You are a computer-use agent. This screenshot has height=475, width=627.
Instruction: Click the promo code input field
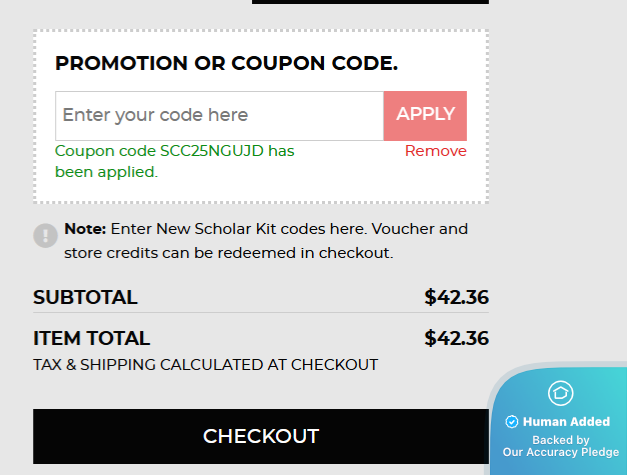click(x=219, y=116)
